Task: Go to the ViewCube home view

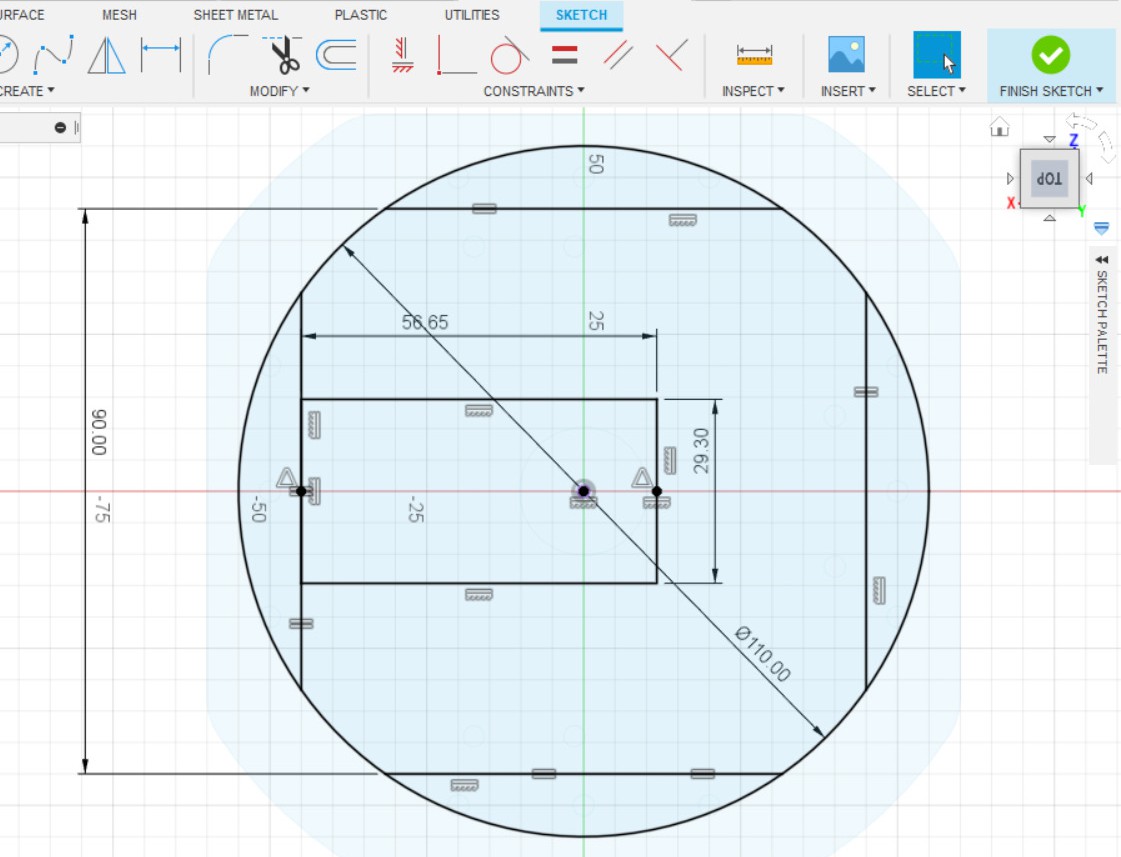Action: (999, 127)
